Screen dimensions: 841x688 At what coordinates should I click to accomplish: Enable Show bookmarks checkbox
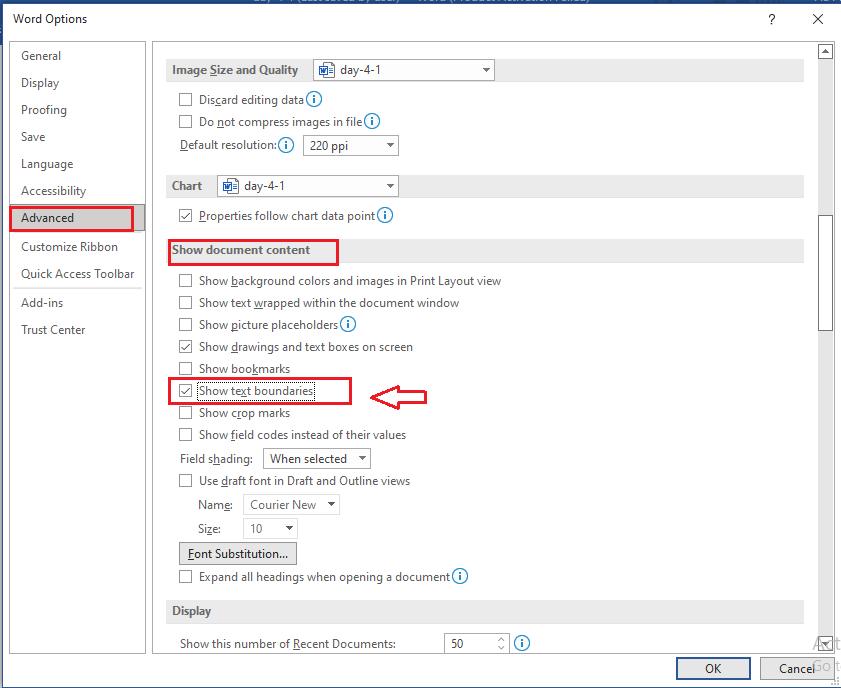185,368
